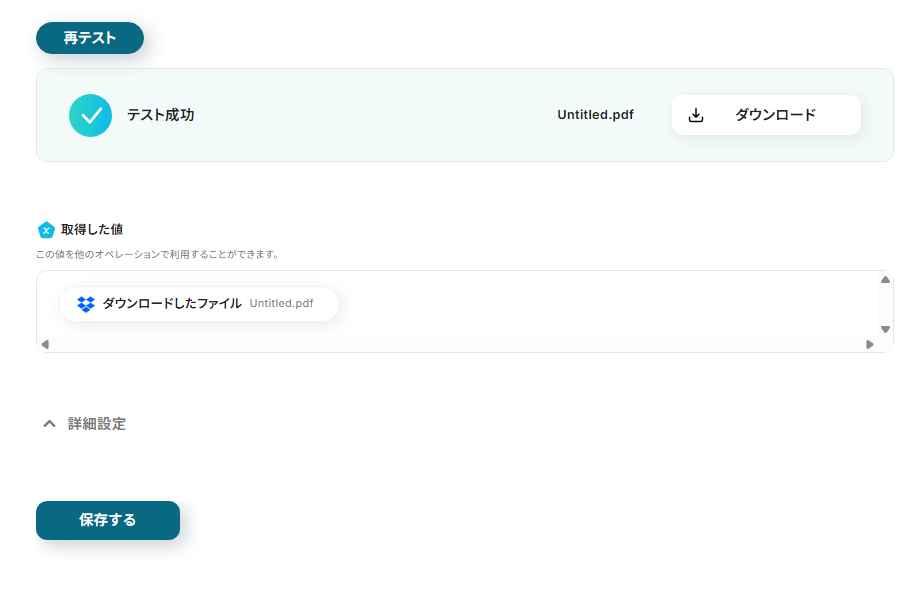
Task: Click the scroll up arrow of the values box
Action: point(885,279)
